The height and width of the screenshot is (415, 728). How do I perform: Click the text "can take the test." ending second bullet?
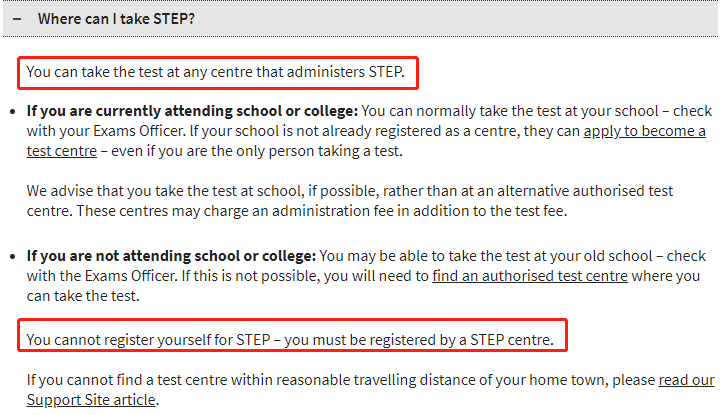(83, 296)
